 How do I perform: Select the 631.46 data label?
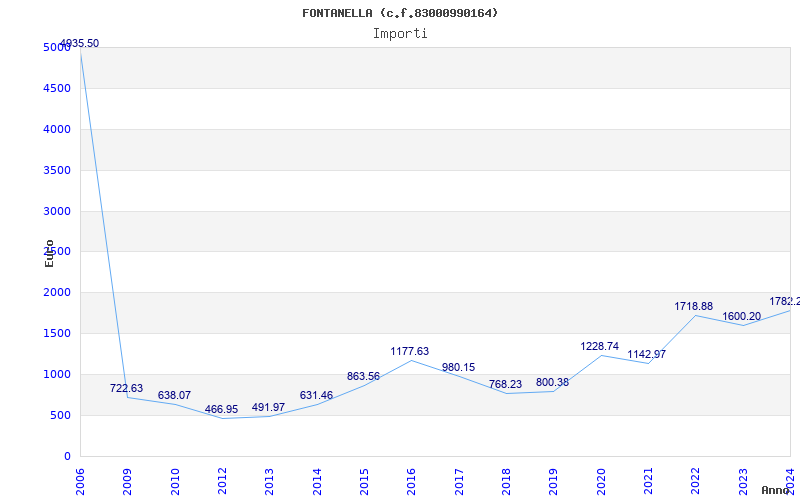(316, 395)
